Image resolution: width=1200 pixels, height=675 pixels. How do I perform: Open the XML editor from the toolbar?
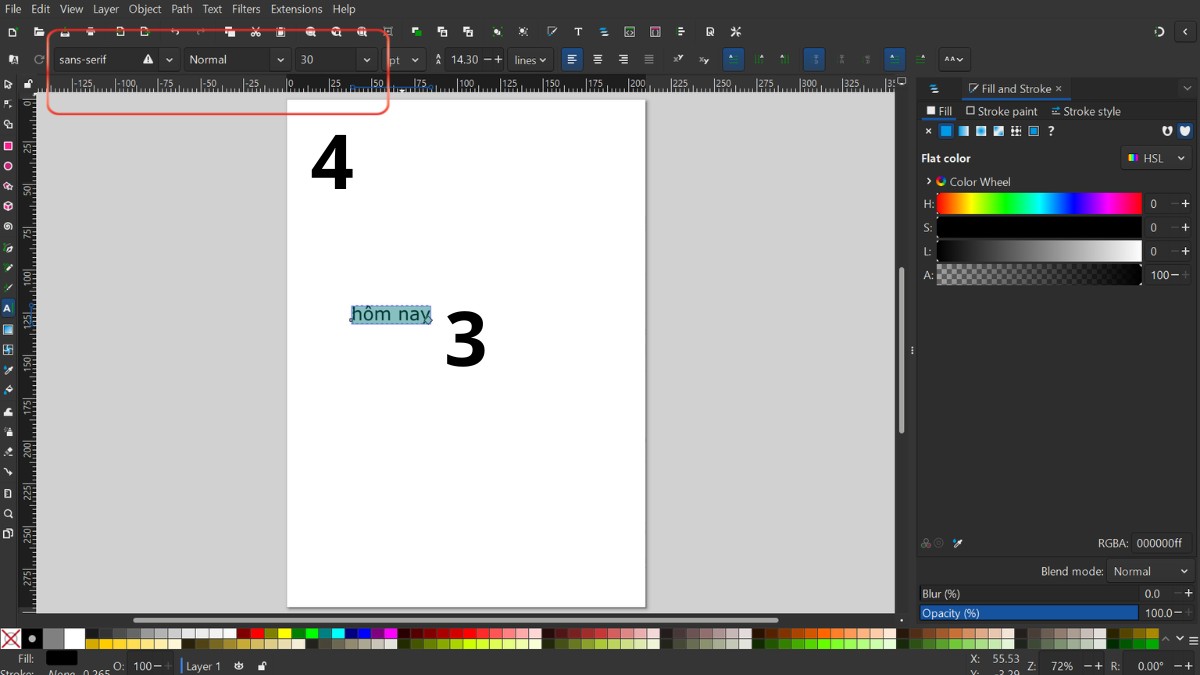pos(629,31)
